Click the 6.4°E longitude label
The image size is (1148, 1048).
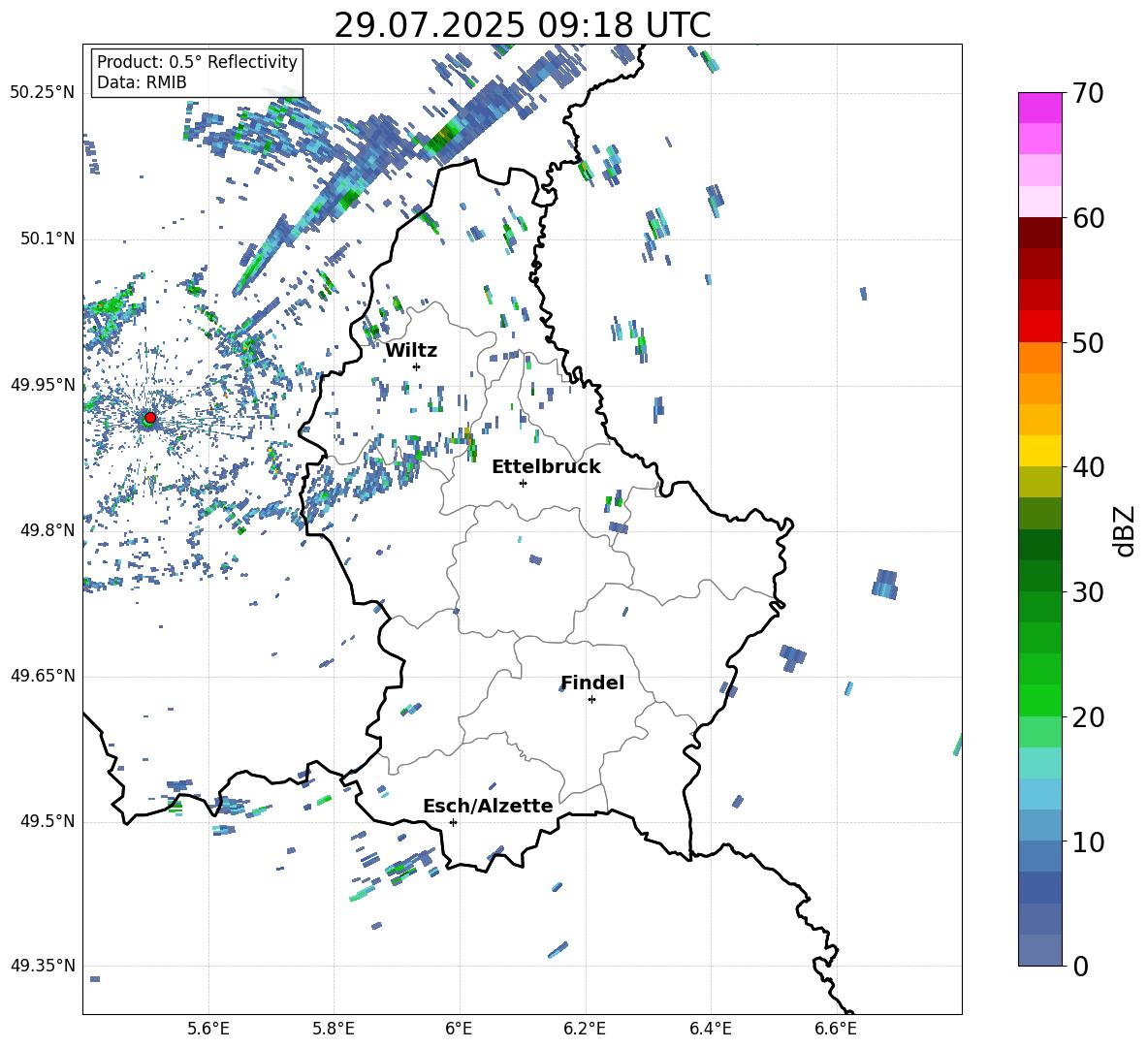click(710, 1029)
